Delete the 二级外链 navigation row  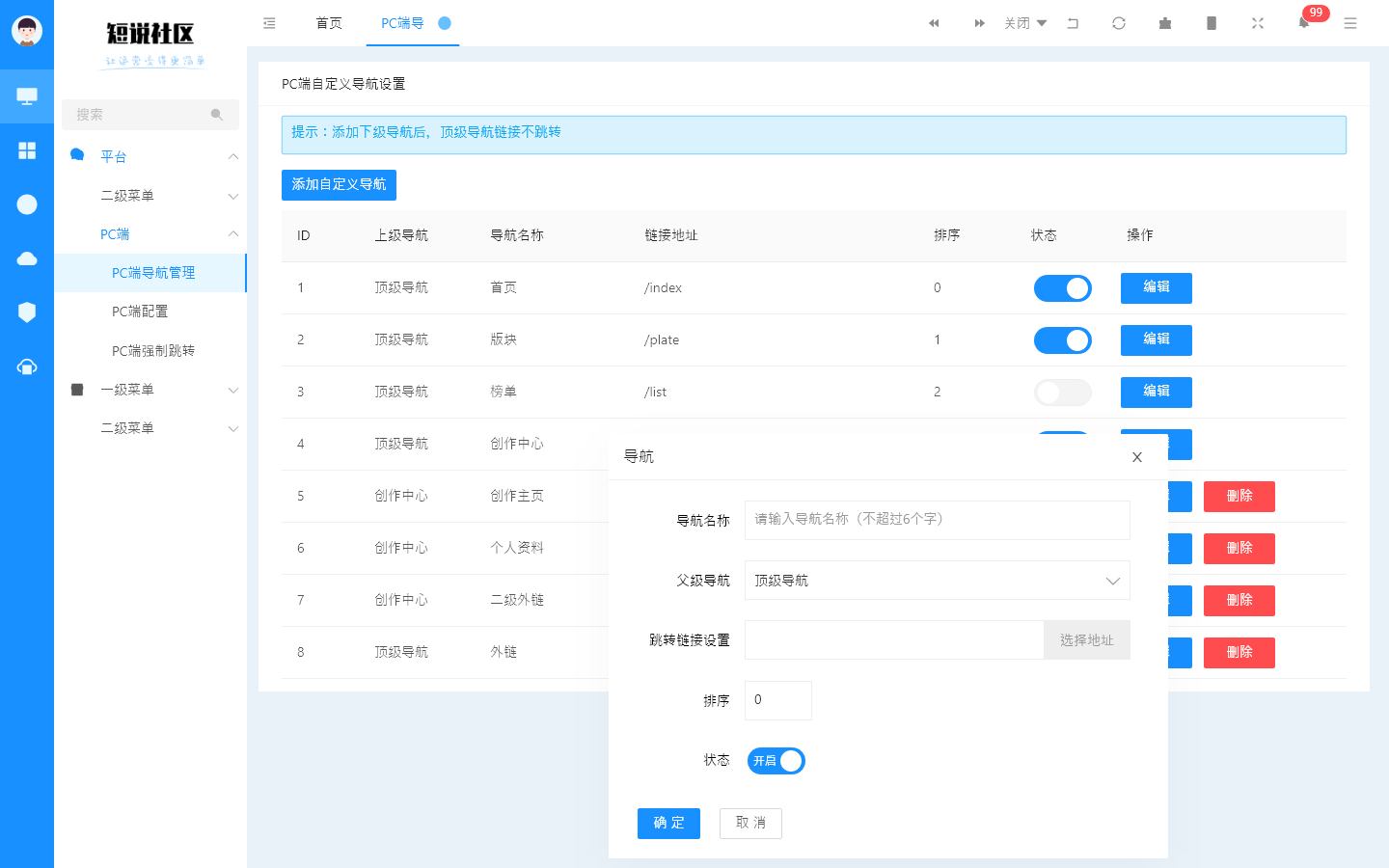coord(1239,601)
